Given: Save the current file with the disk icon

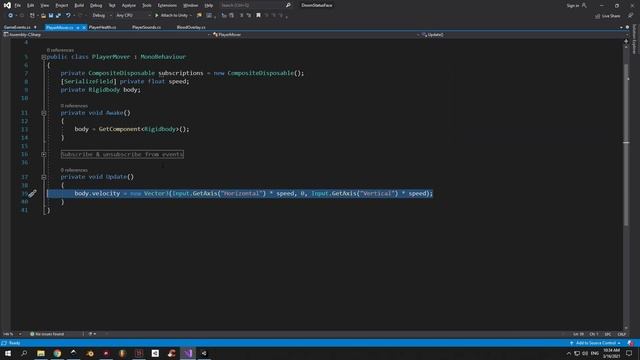Looking at the screenshot, I should click(51, 16).
